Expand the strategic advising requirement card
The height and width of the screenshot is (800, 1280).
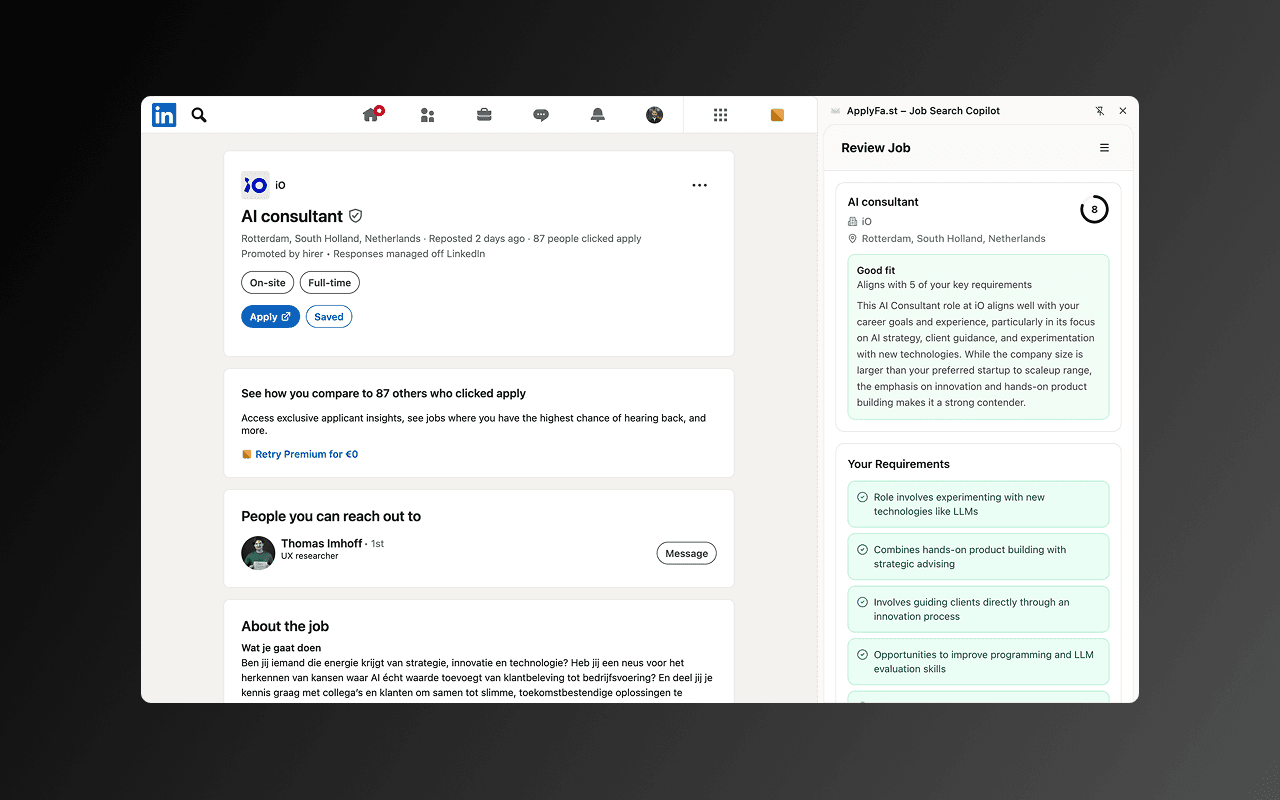[x=978, y=556]
